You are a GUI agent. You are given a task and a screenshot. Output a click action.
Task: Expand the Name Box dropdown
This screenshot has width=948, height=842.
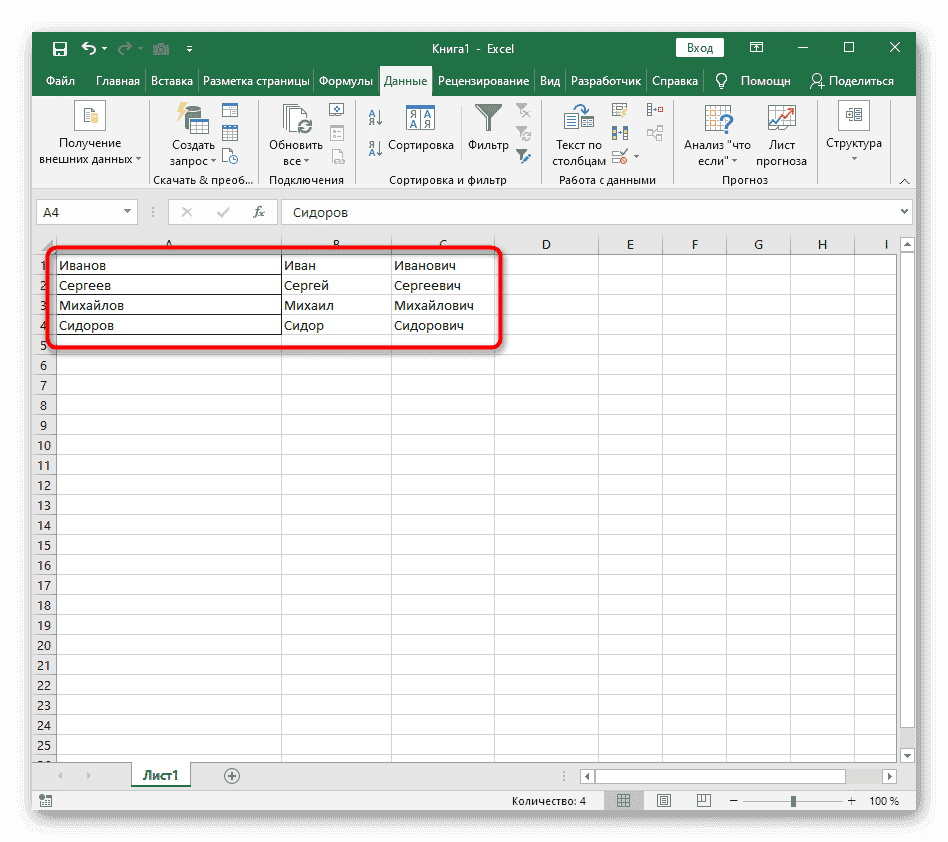127,212
